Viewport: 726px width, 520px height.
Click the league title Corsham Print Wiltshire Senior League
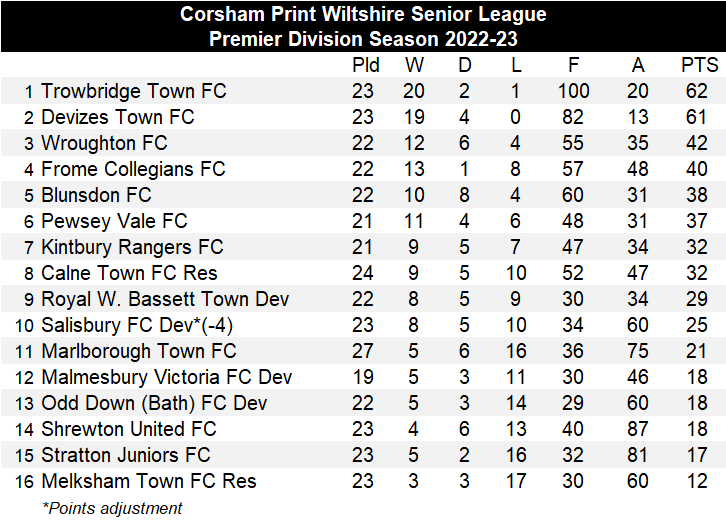coord(363,15)
